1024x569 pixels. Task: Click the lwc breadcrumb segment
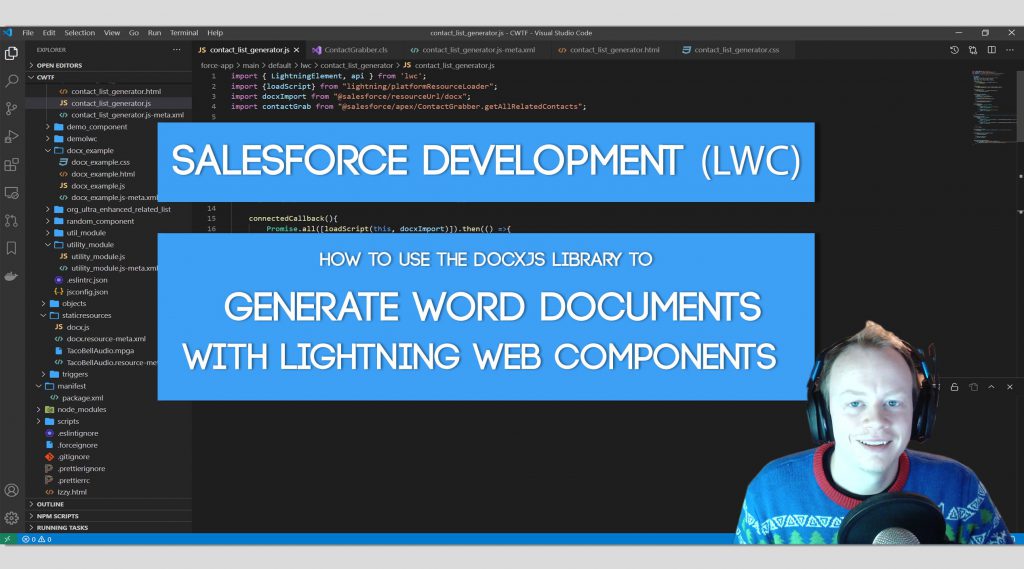[x=306, y=65]
